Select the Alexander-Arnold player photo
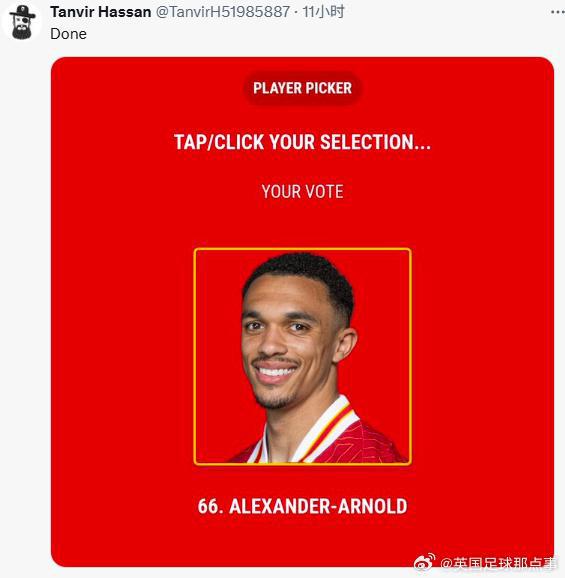Screen dimensions: 565x578 302,356
